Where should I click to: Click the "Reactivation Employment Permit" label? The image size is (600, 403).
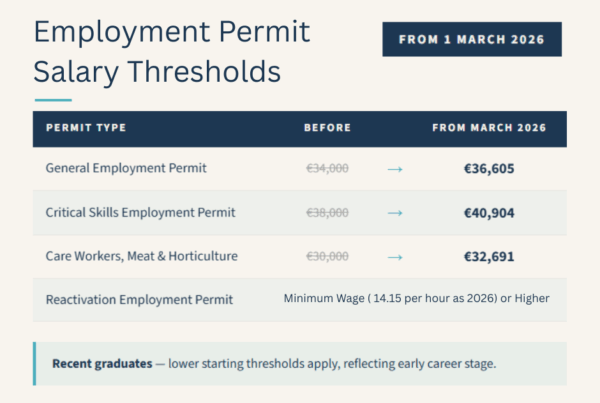click(139, 299)
